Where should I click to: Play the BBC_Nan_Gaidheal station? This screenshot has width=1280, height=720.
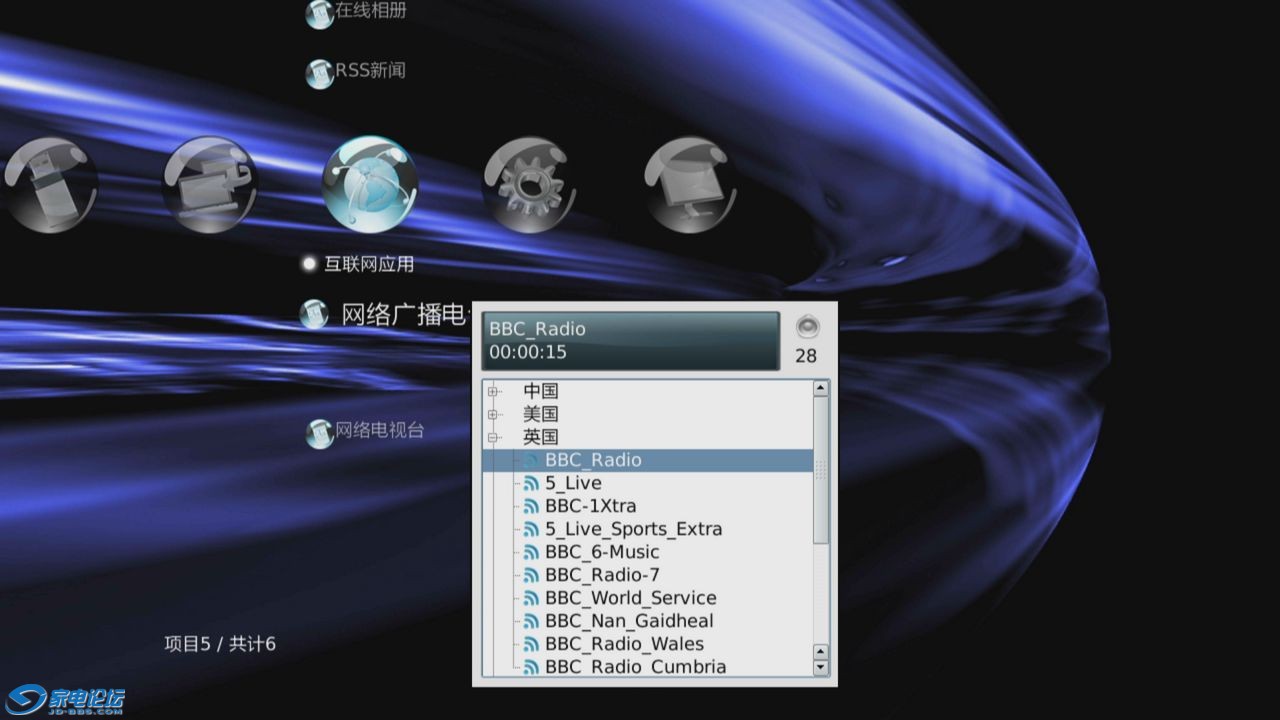629,621
